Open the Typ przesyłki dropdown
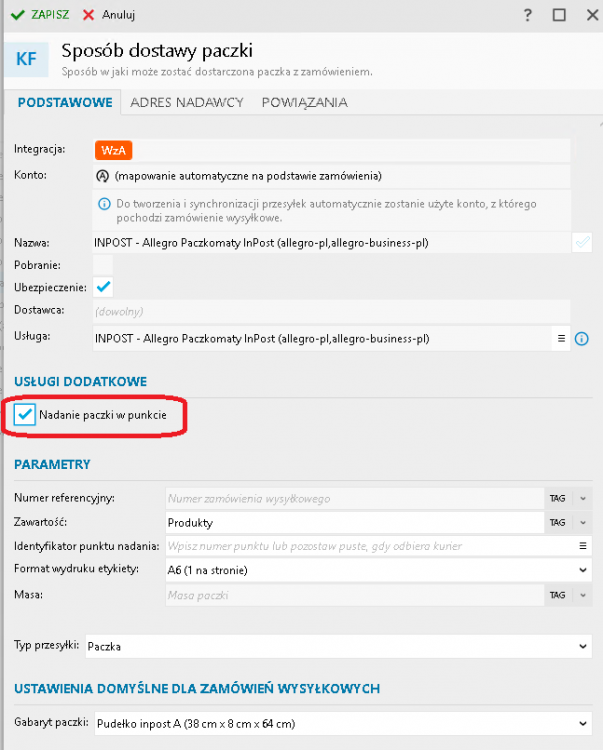Screen dimensions: 603x750 [583, 647]
